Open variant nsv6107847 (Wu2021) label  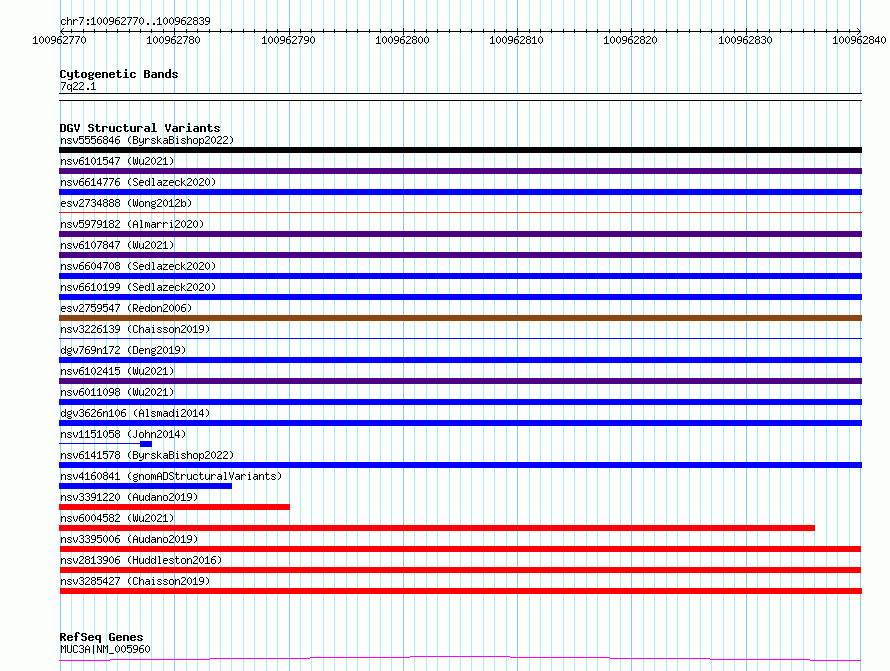pyautogui.click(x=117, y=245)
